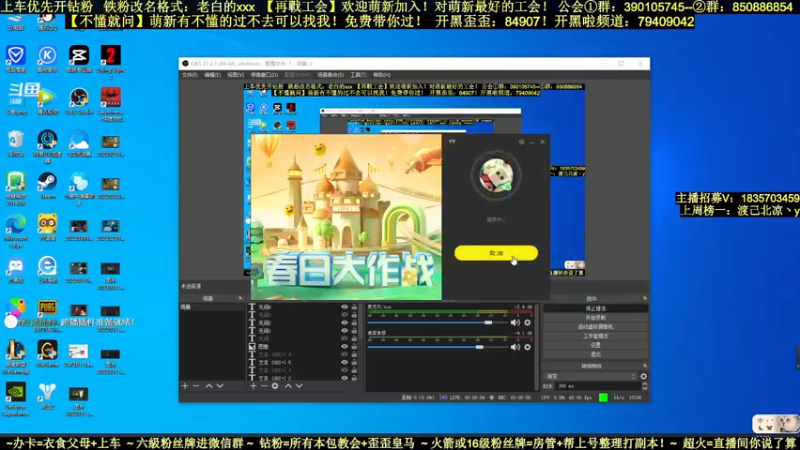This screenshot has width=800, height=450.
Task: Click yellow cancel button in YY window
Action: pos(496,253)
